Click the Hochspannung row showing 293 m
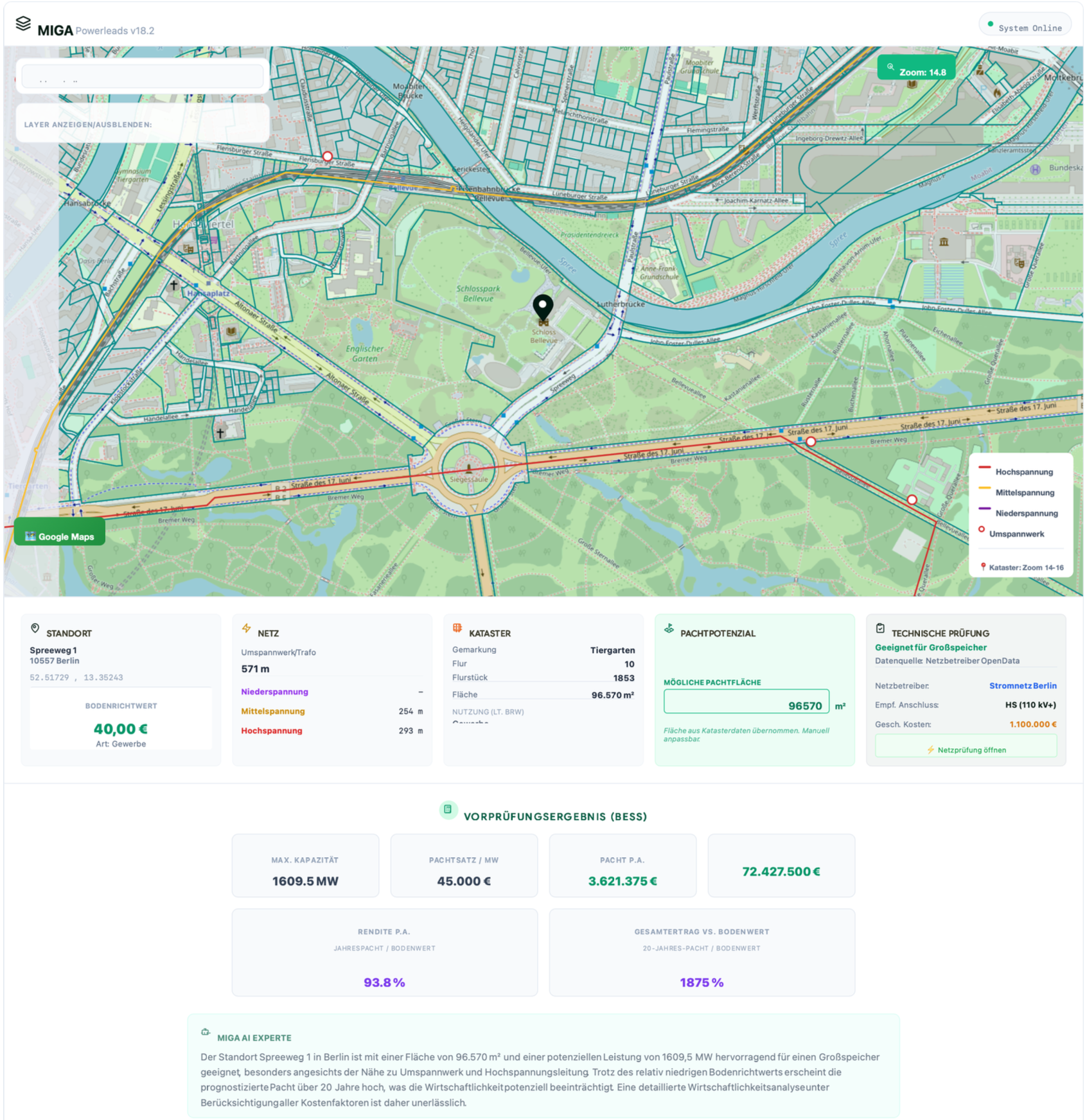Image resolution: width=1087 pixels, height=1120 pixels. [332, 730]
